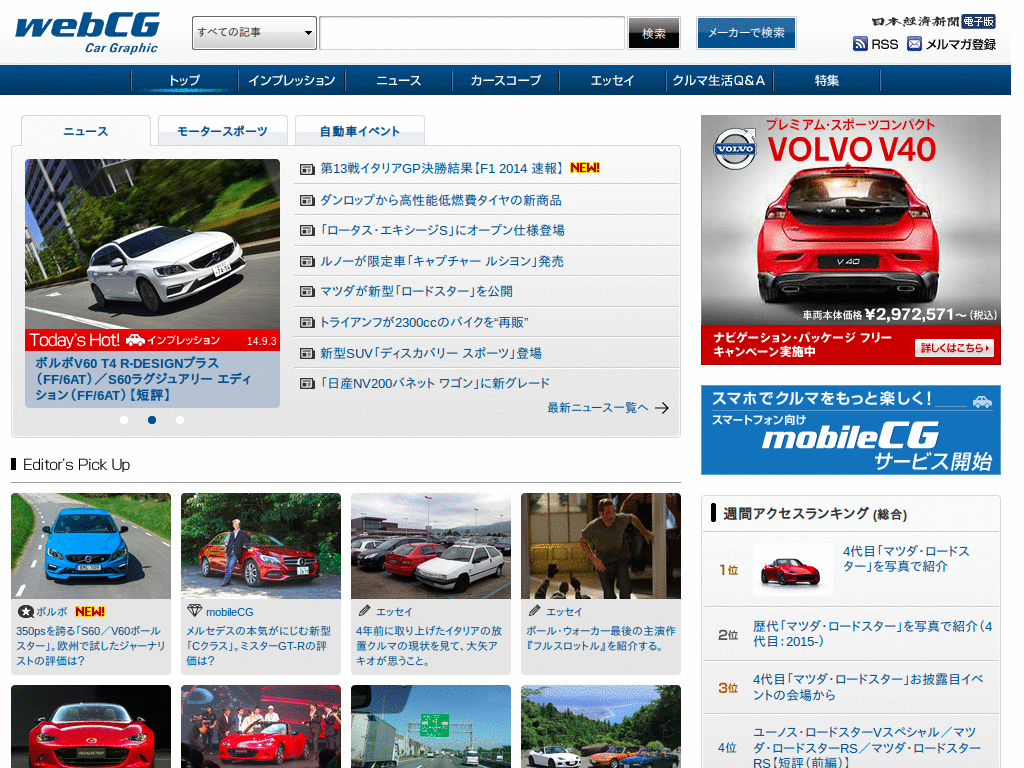
Task: Click the Paul Walker movie thumbnail
Action: 601,546
